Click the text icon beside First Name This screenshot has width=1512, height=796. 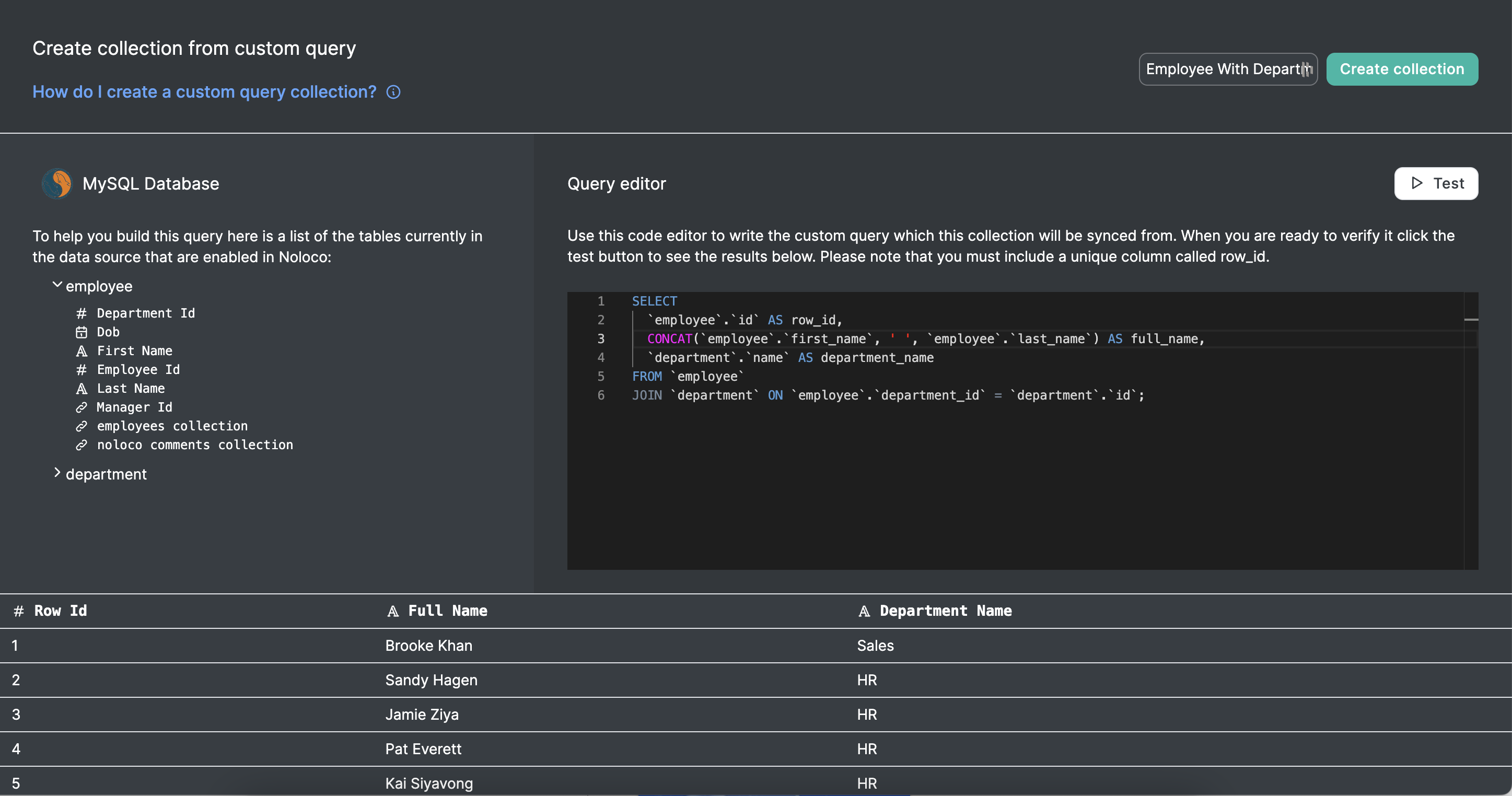coord(82,351)
